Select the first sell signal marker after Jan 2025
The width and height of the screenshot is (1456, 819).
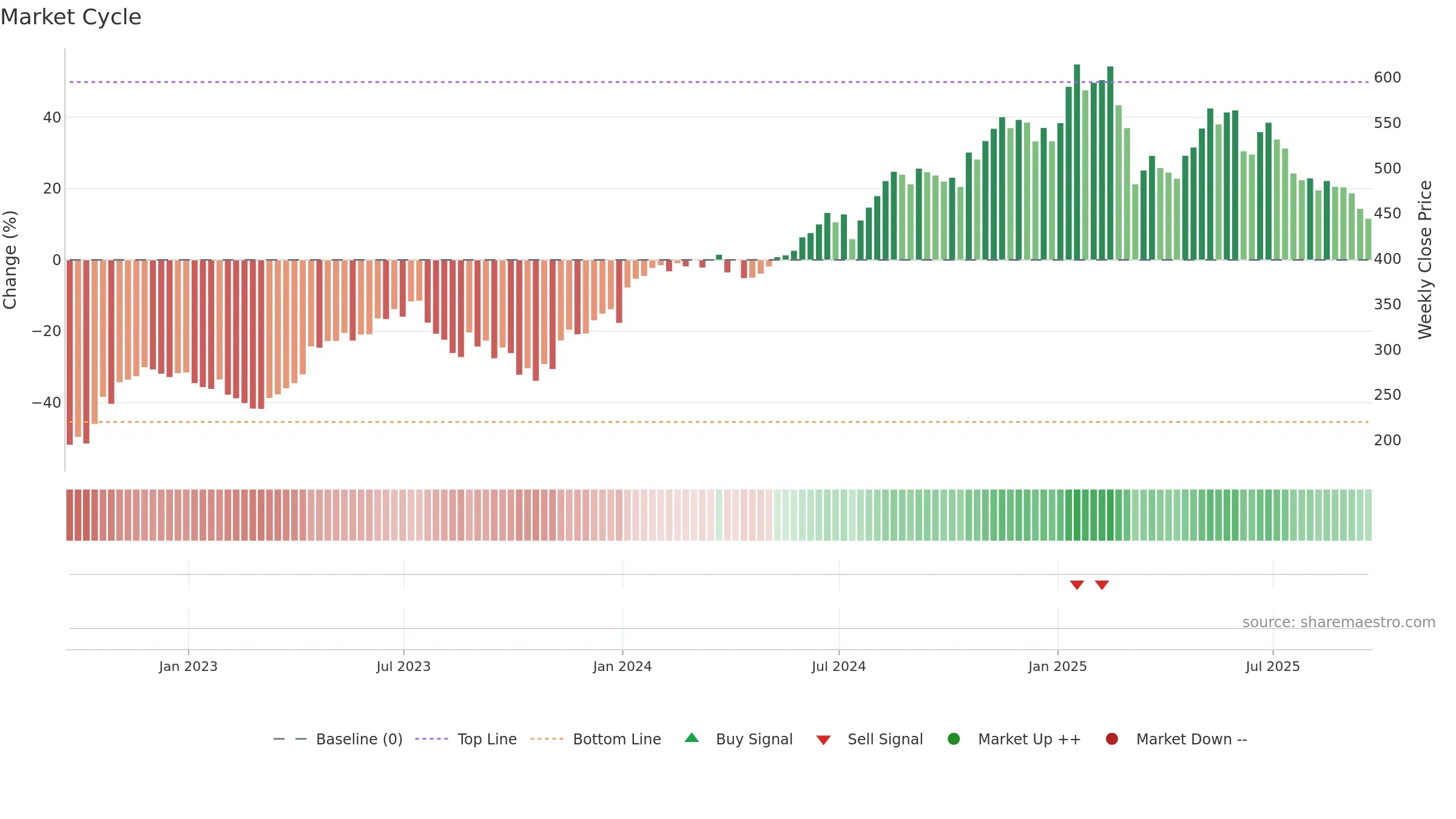coord(1077,585)
